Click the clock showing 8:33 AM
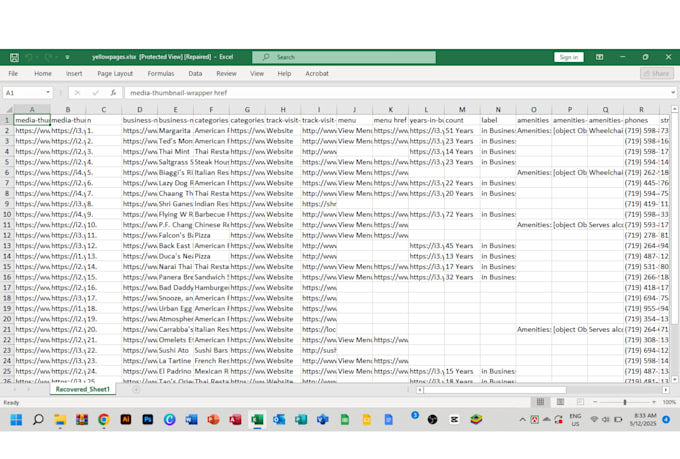 (645, 416)
